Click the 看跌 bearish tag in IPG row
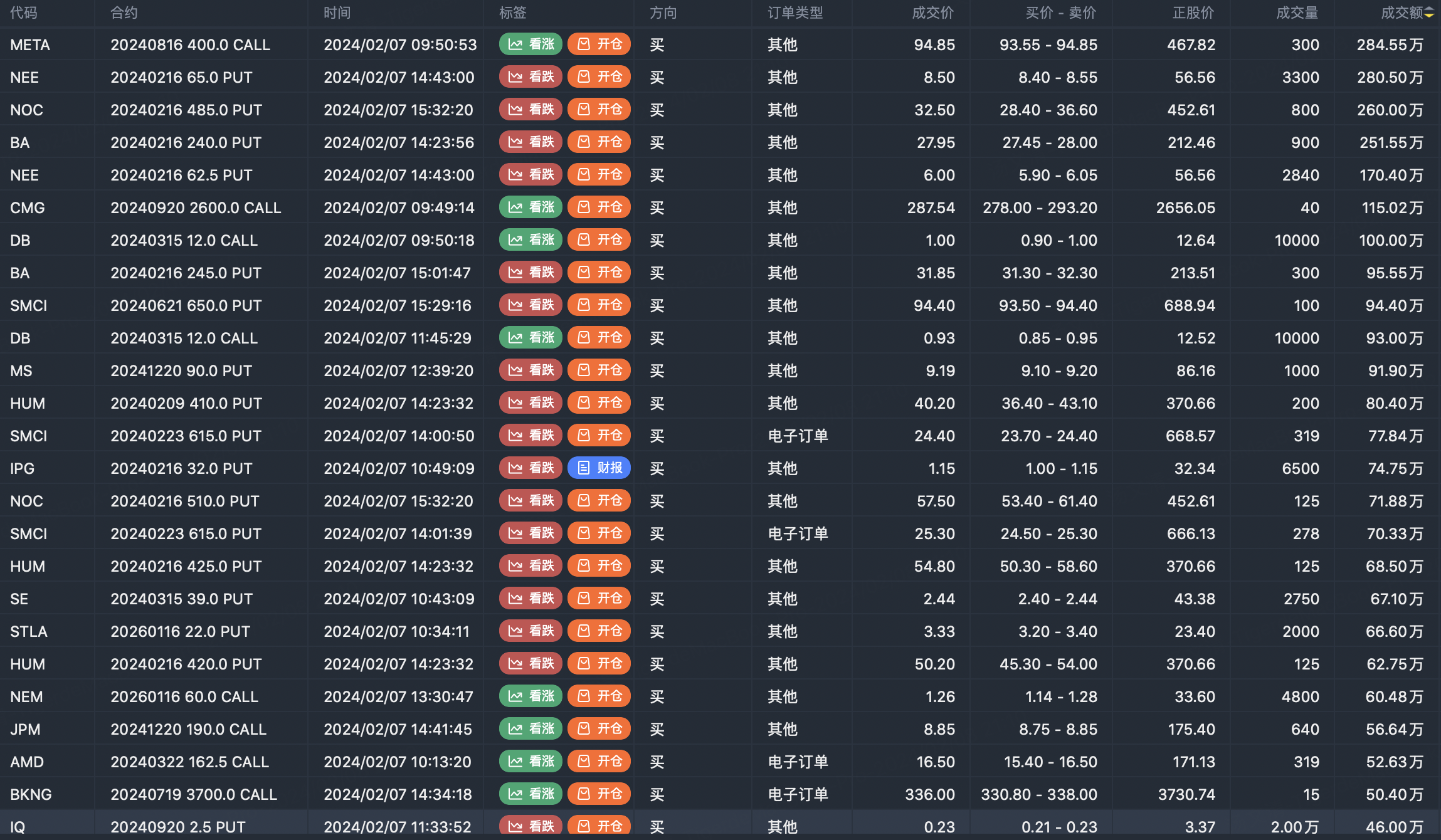 (530, 468)
